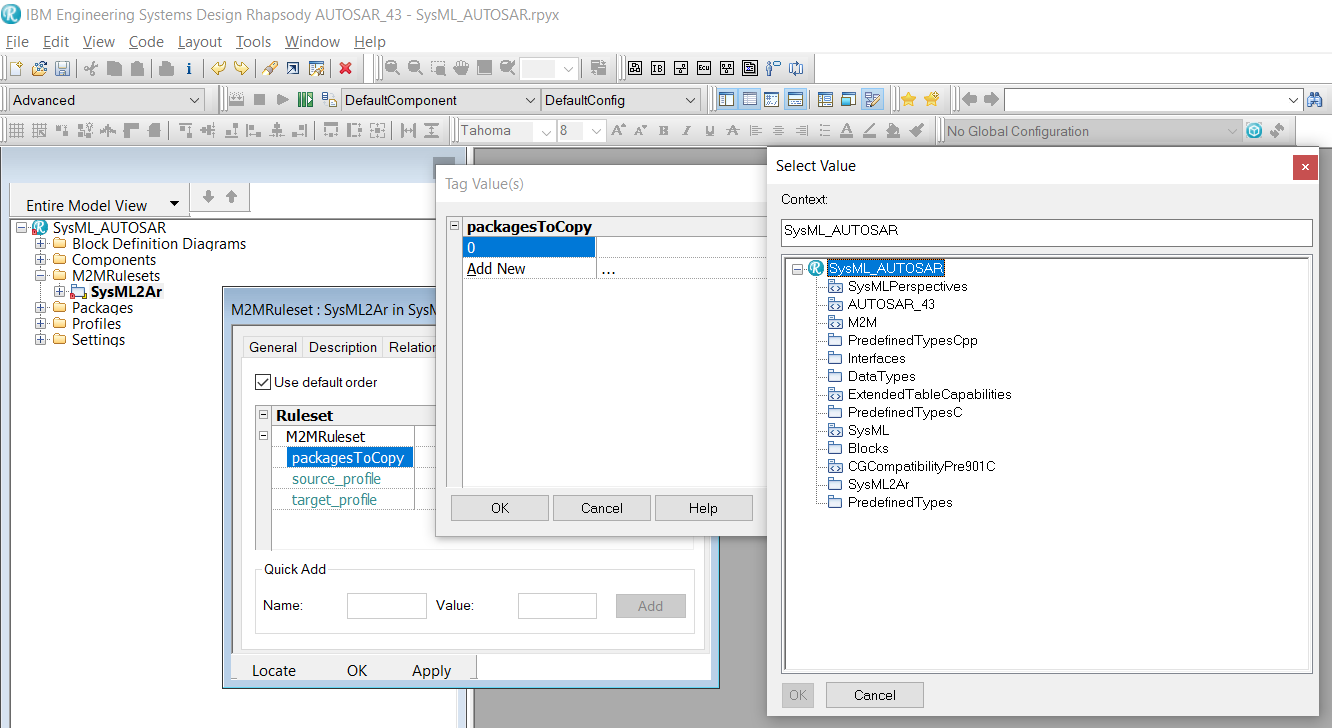
Task: Click Cancel in the Select Value dialog
Action: [875, 695]
